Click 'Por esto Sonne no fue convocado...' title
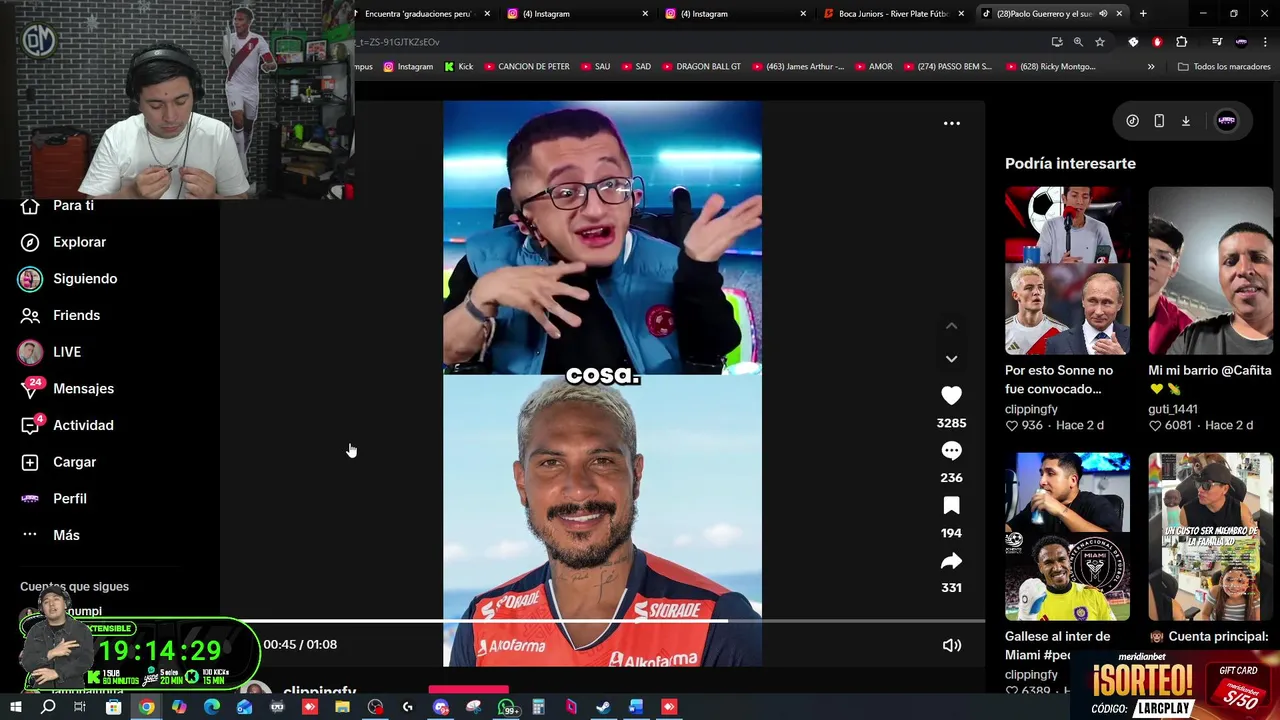Screen dimensions: 1280x720 point(1059,379)
